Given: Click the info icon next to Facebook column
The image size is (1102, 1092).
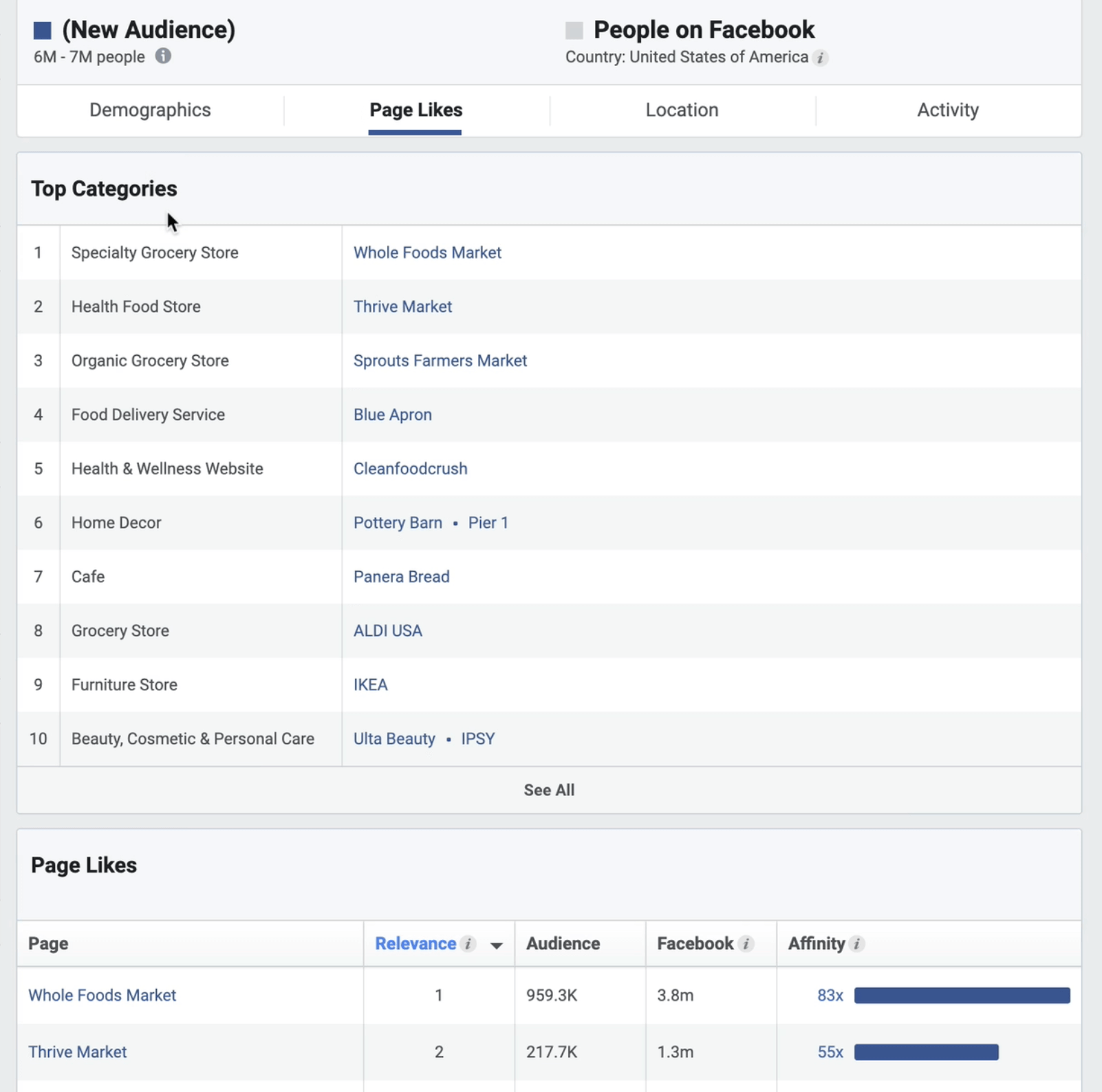Looking at the screenshot, I should pyautogui.click(x=746, y=943).
